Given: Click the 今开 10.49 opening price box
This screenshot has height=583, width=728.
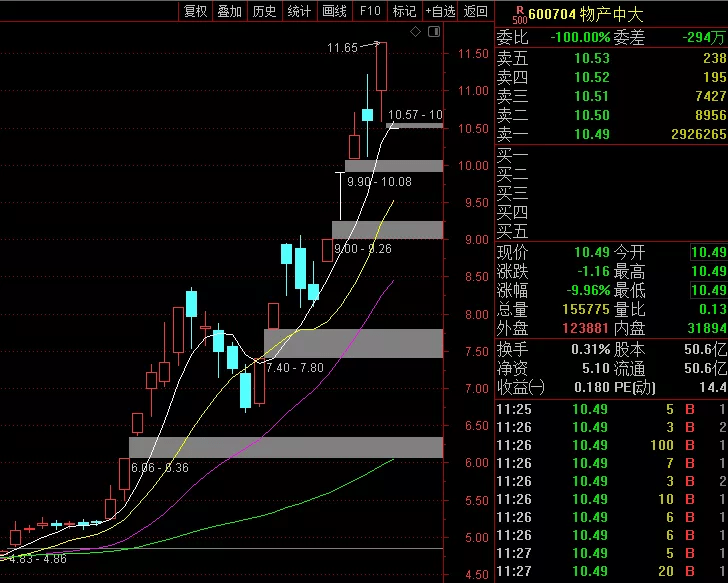Looking at the screenshot, I should pyautogui.click(x=708, y=253).
